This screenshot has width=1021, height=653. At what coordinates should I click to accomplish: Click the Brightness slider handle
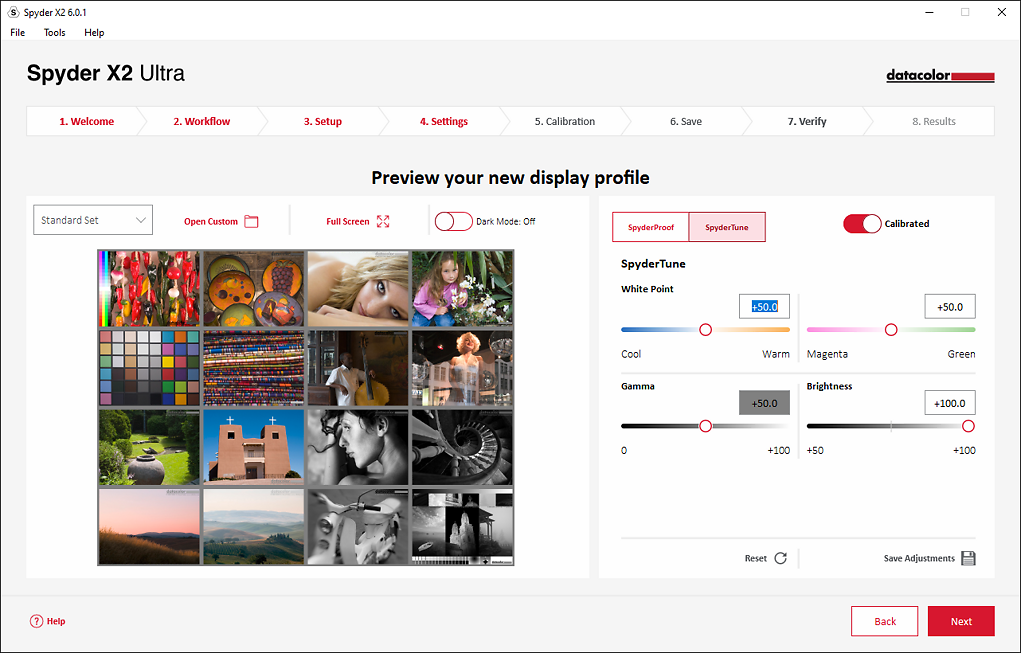968,426
